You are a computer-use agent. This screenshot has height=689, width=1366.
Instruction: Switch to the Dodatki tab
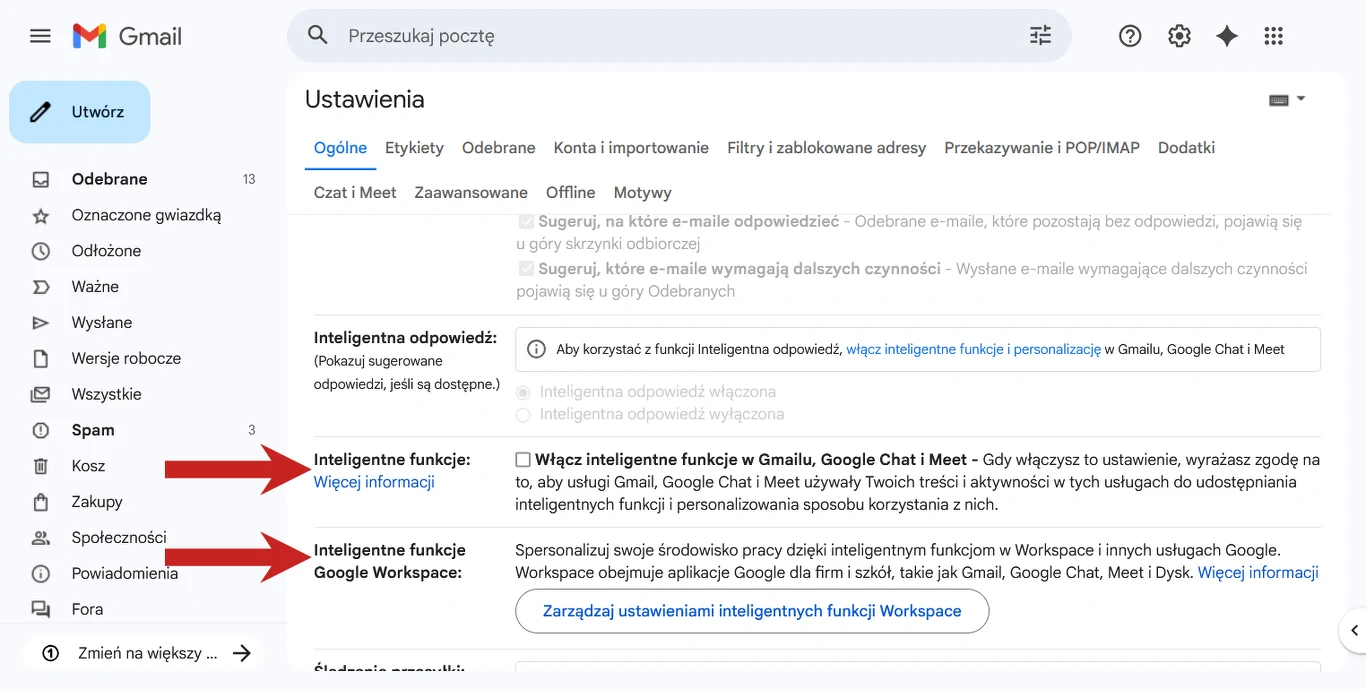[1186, 148]
